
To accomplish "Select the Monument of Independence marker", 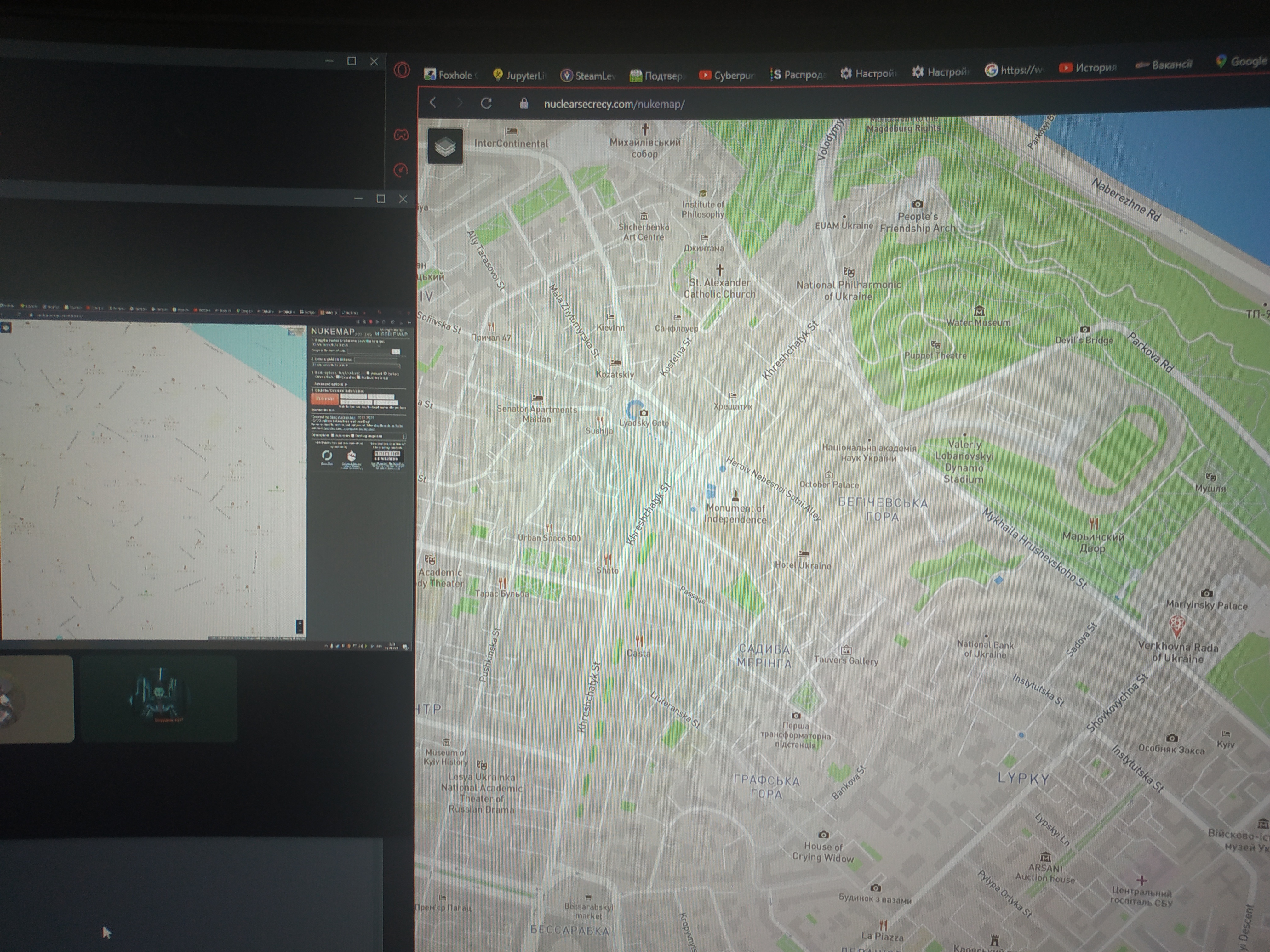I will pyautogui.click(x=735, y=496).
